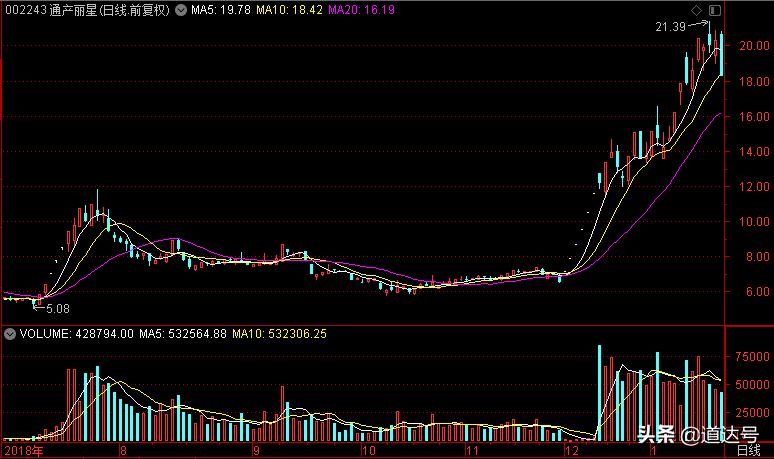This screenshot has height=459, width=774.
Task: Click the volume MA5: 532564.88 label
Action: 183,334
